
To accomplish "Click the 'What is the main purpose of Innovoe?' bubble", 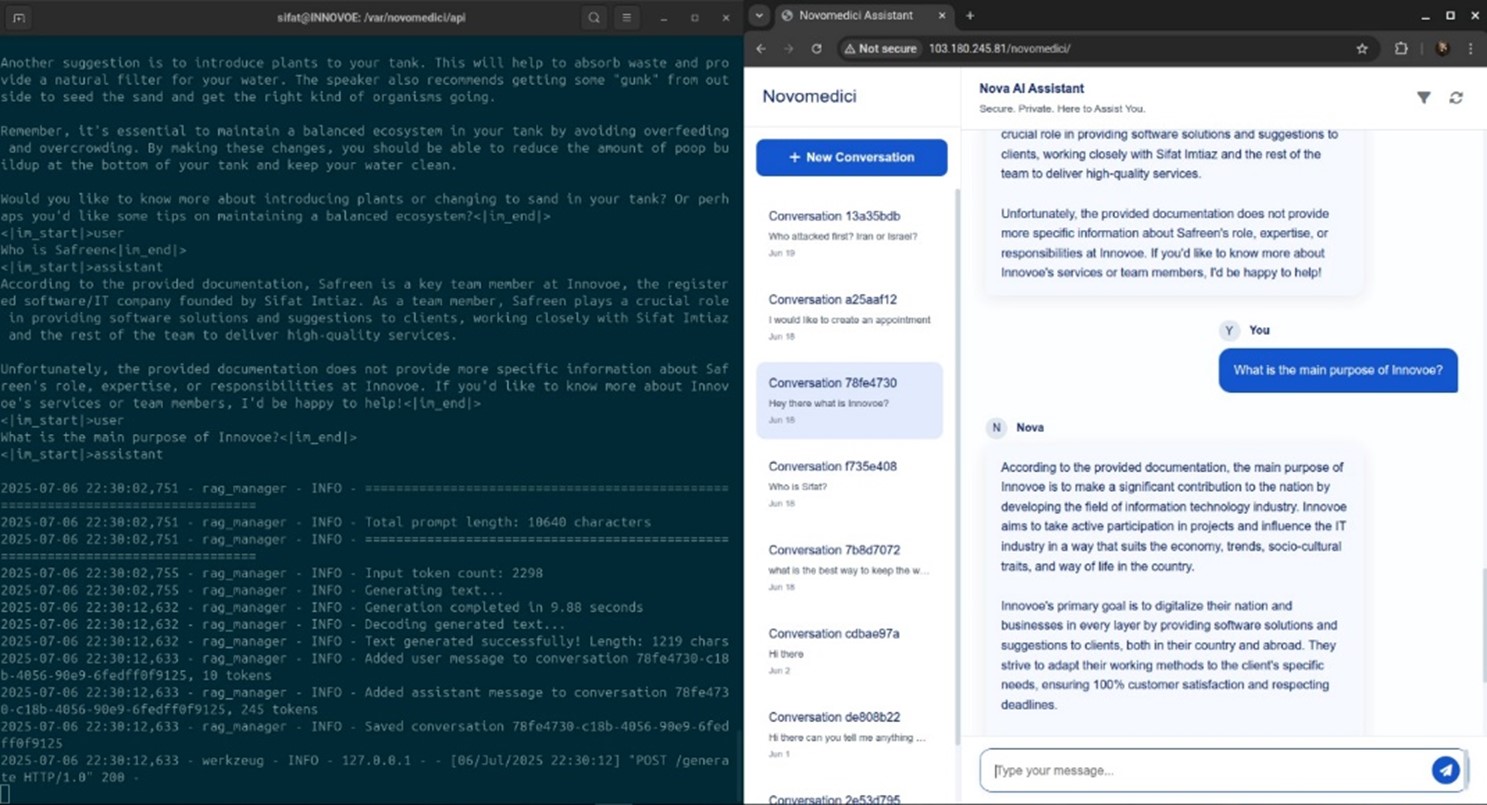I will click(1337, 370).
